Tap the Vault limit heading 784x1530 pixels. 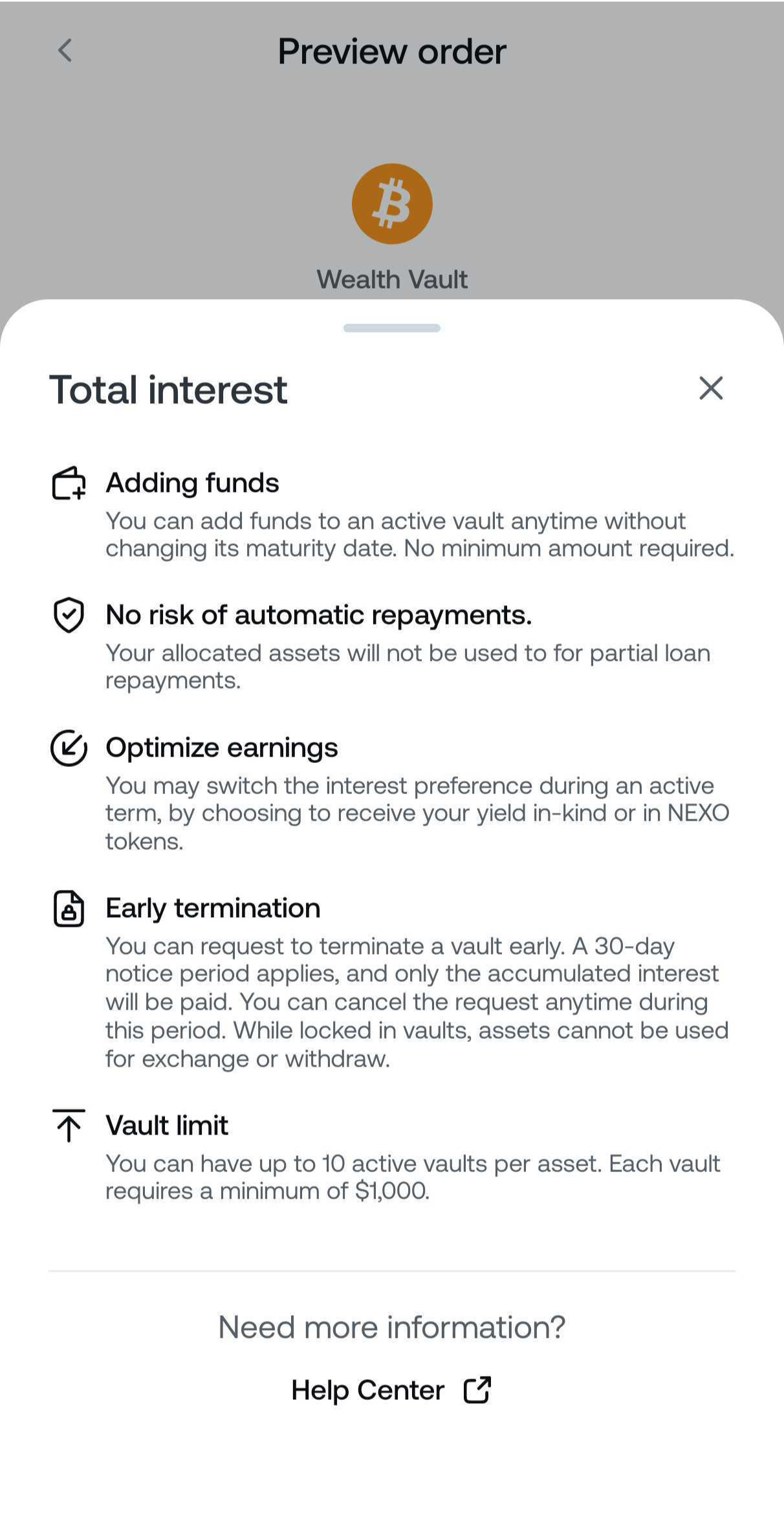[167, 1125]
